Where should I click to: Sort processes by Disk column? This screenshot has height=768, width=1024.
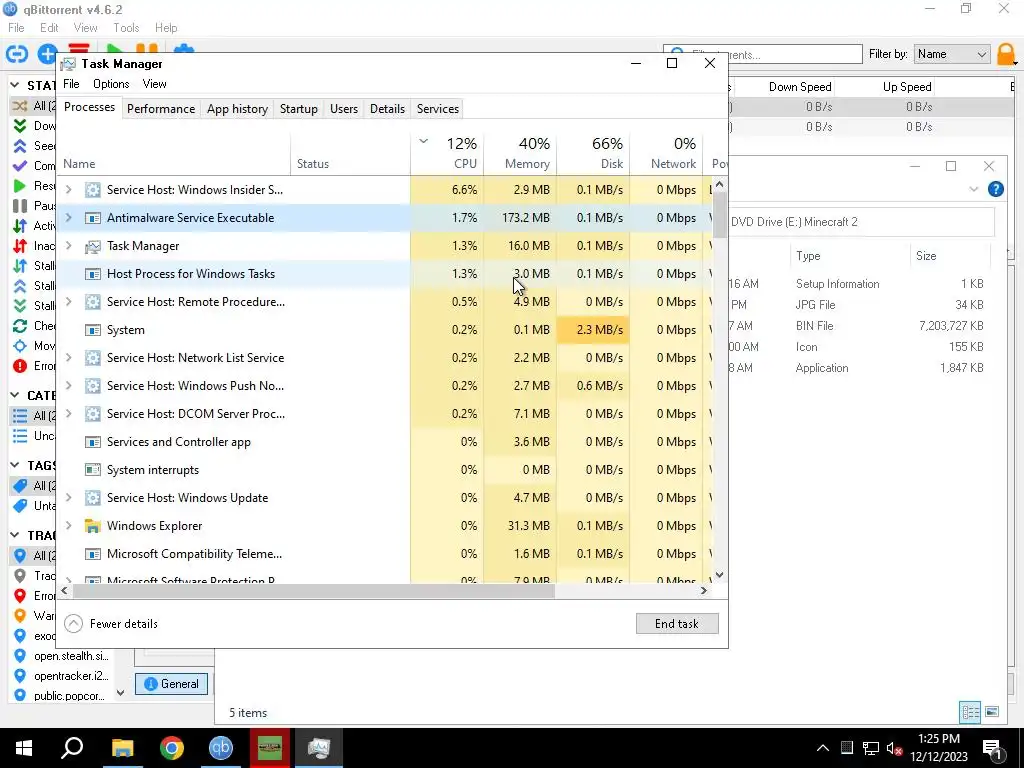coord(594,153)
